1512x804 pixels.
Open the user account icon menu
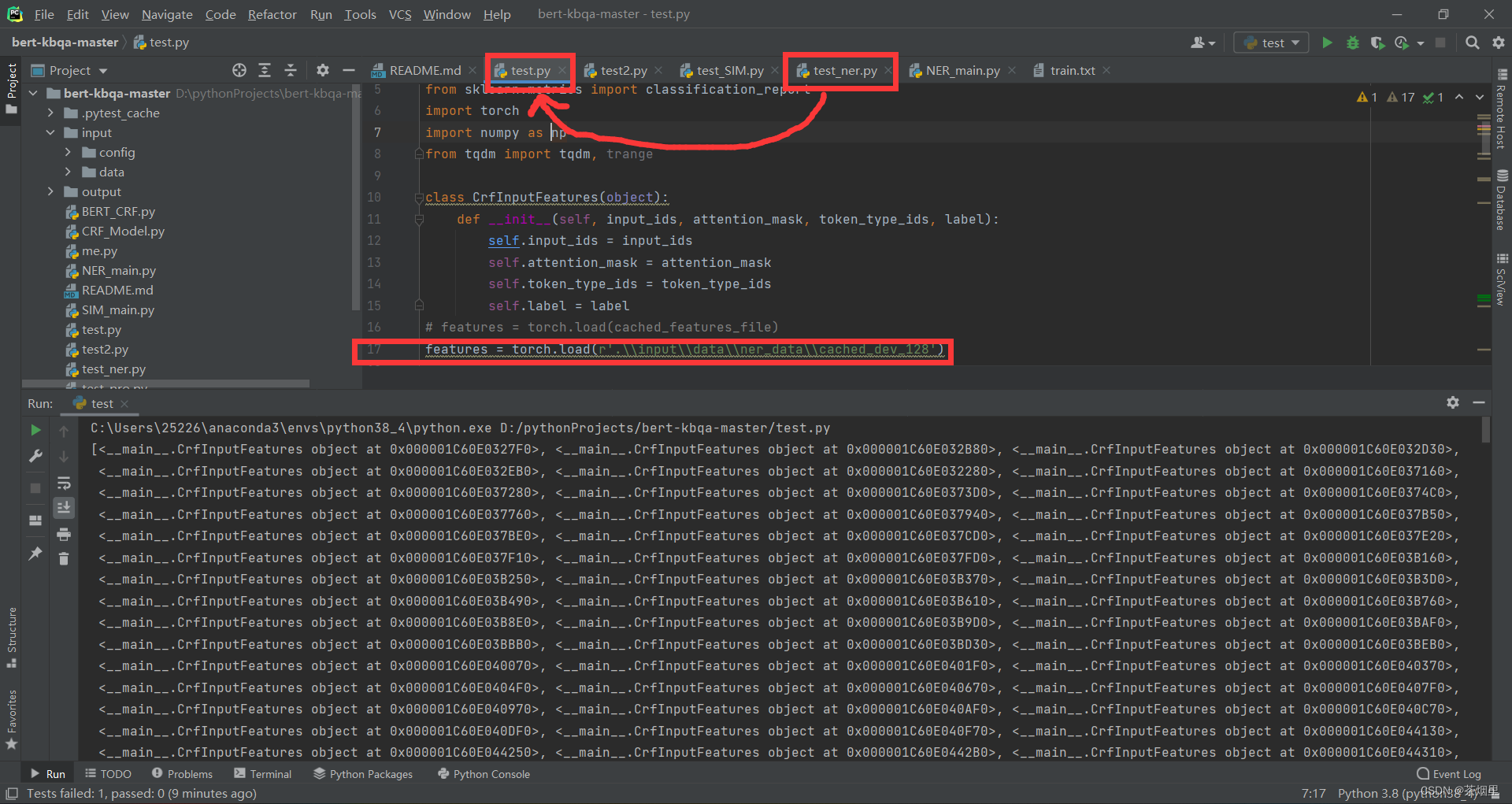coord(1203,43)
